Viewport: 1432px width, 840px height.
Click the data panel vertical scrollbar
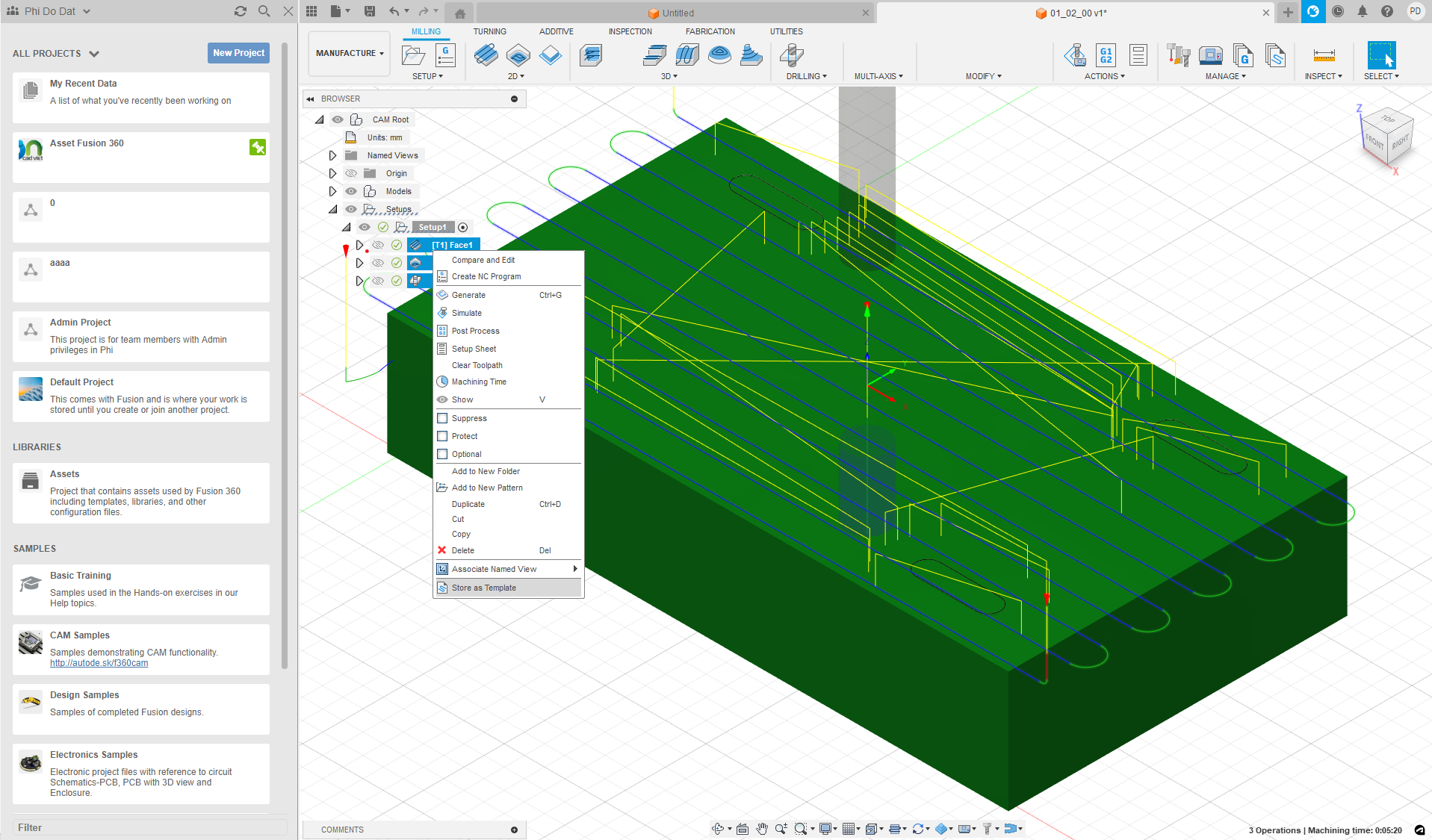pos(285,355)
